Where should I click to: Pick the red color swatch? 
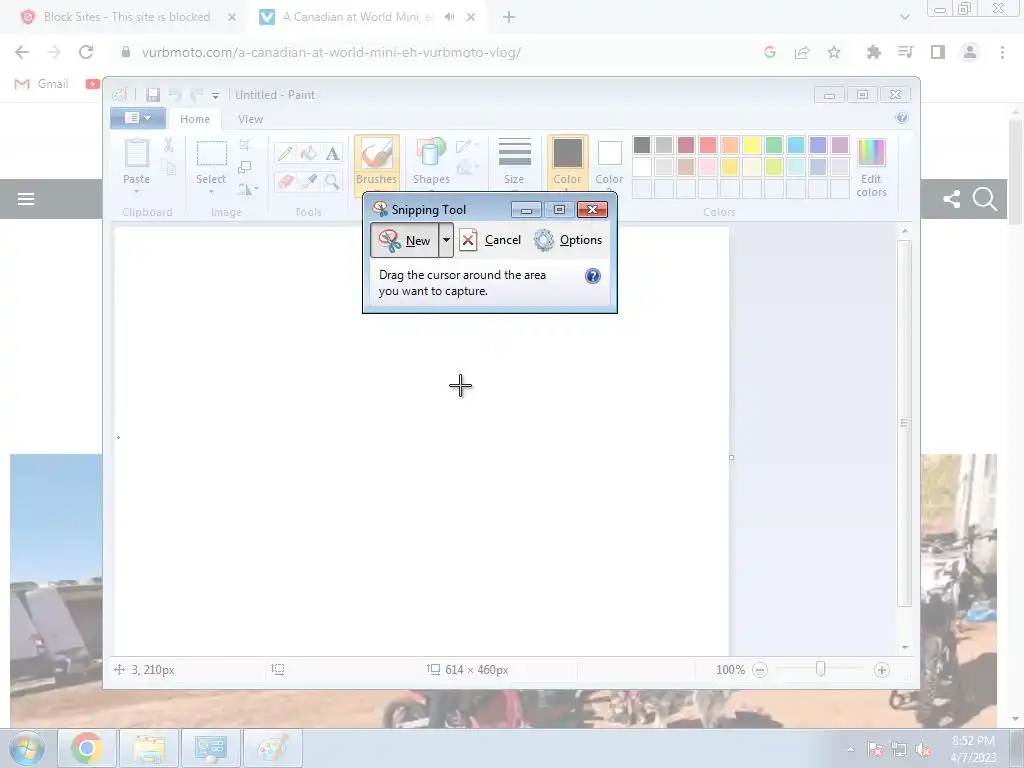pos(708,144)
